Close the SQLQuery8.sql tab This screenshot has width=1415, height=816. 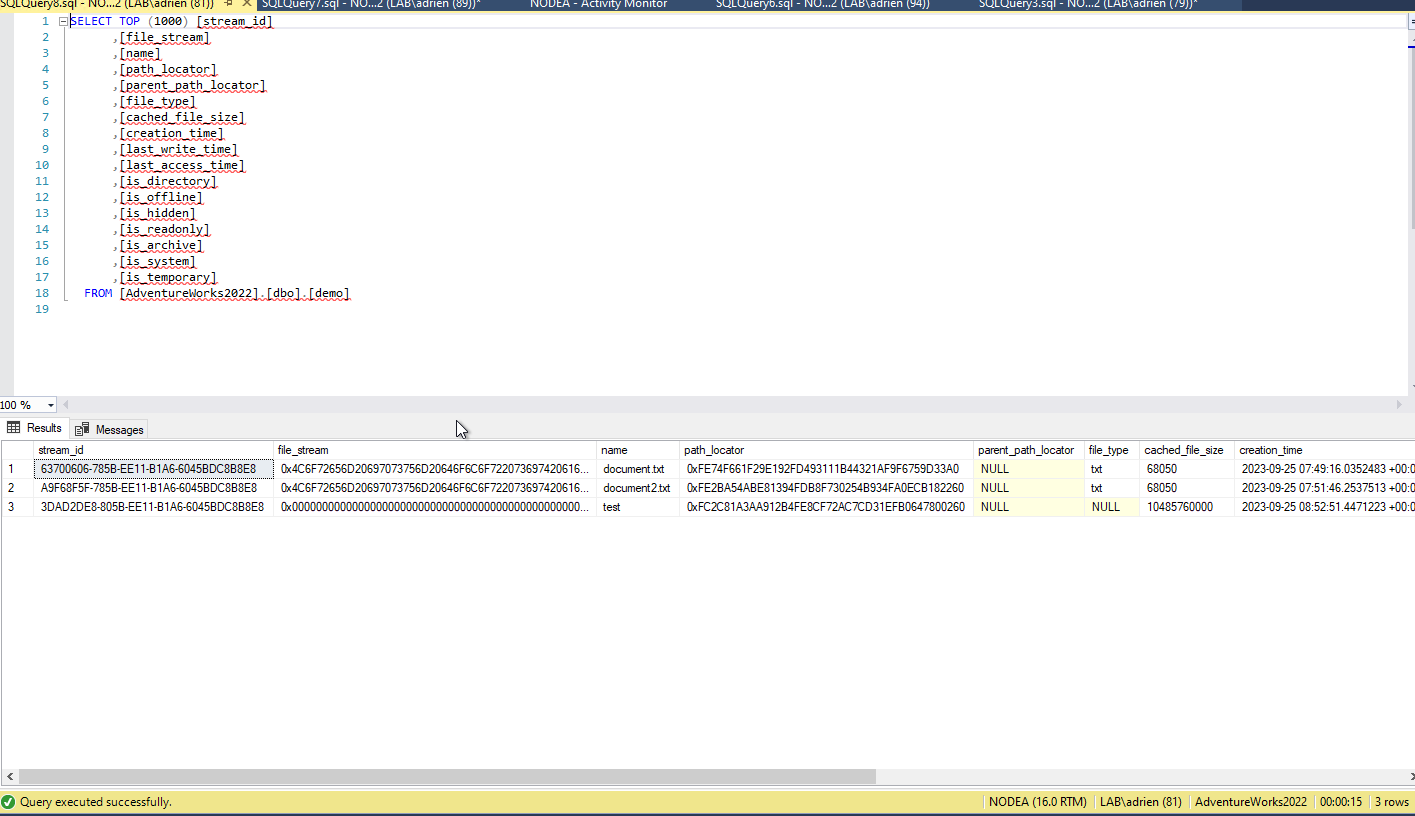click(247, 4)
